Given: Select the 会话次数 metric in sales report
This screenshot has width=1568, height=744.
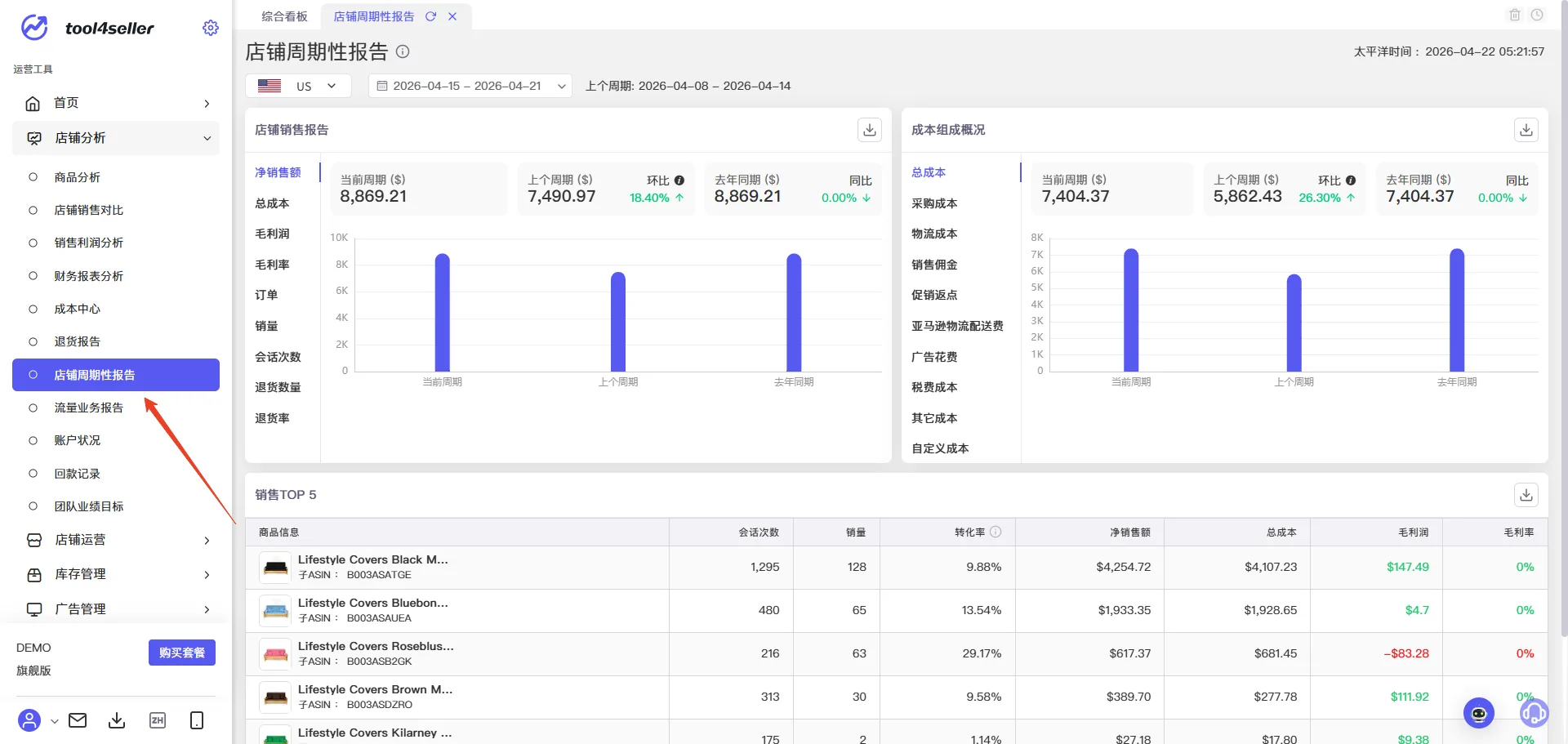Looking at the screenshot, I should tap(278, 357).
